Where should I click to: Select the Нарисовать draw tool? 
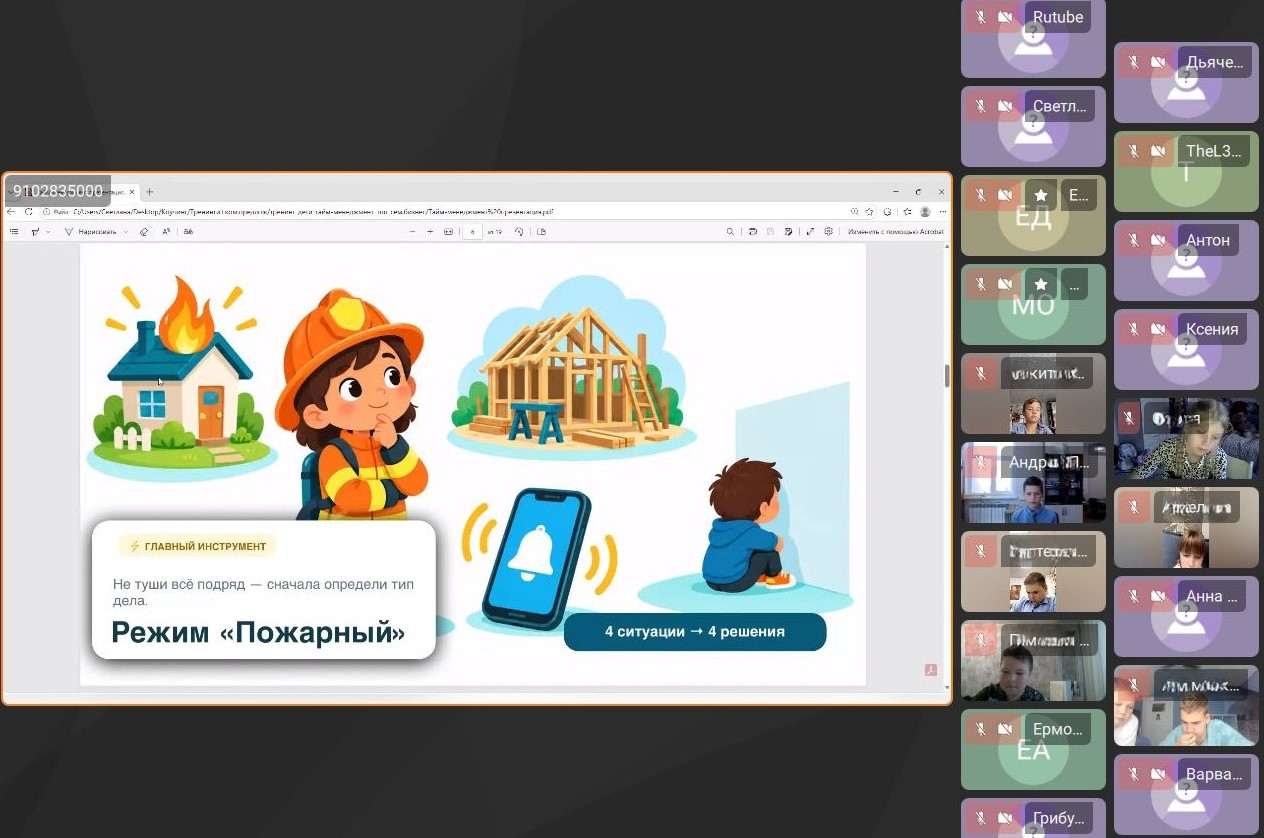(x=91, y=231)
